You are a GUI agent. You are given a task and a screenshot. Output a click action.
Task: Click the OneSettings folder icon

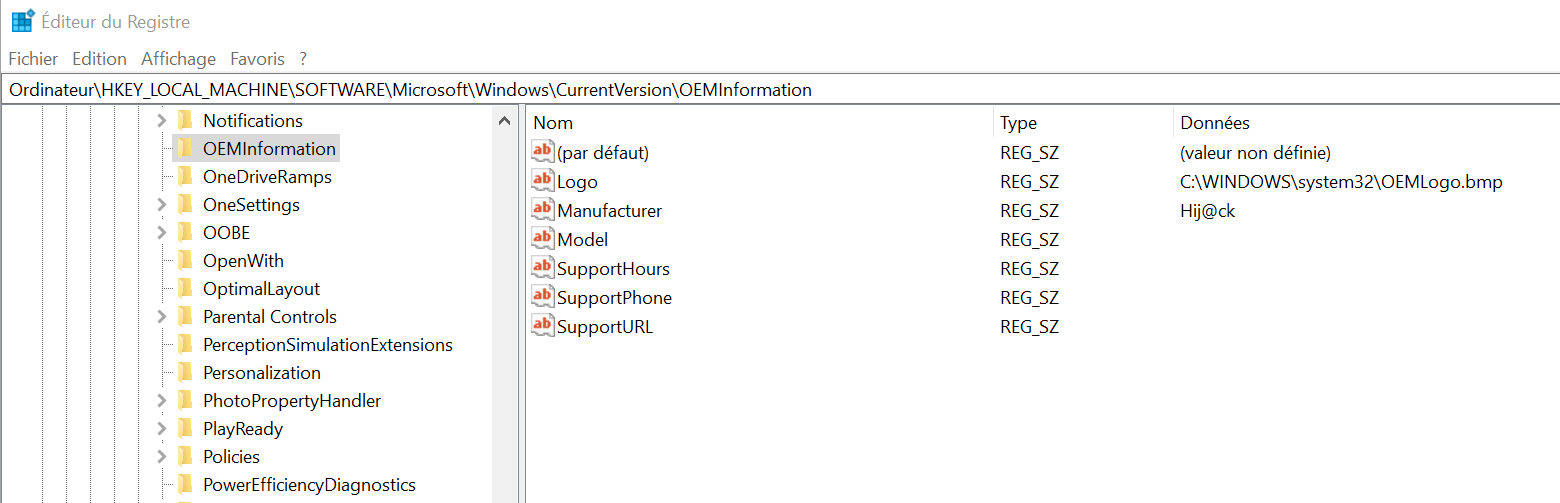tap(184, 204)
